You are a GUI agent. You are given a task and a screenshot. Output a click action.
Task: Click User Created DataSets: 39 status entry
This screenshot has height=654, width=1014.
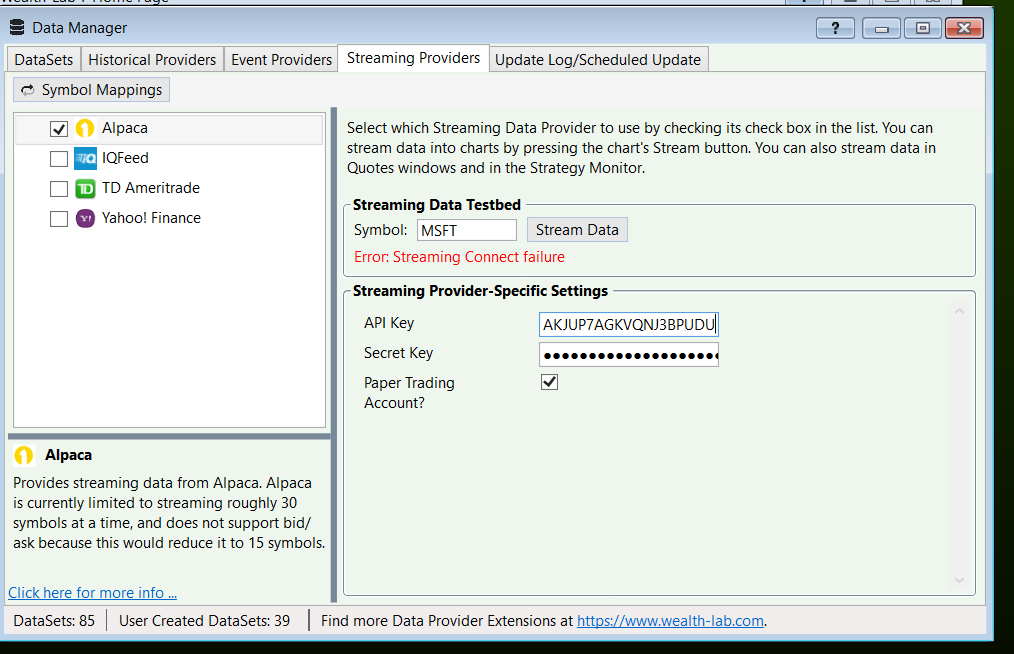(x=204, y=621)
